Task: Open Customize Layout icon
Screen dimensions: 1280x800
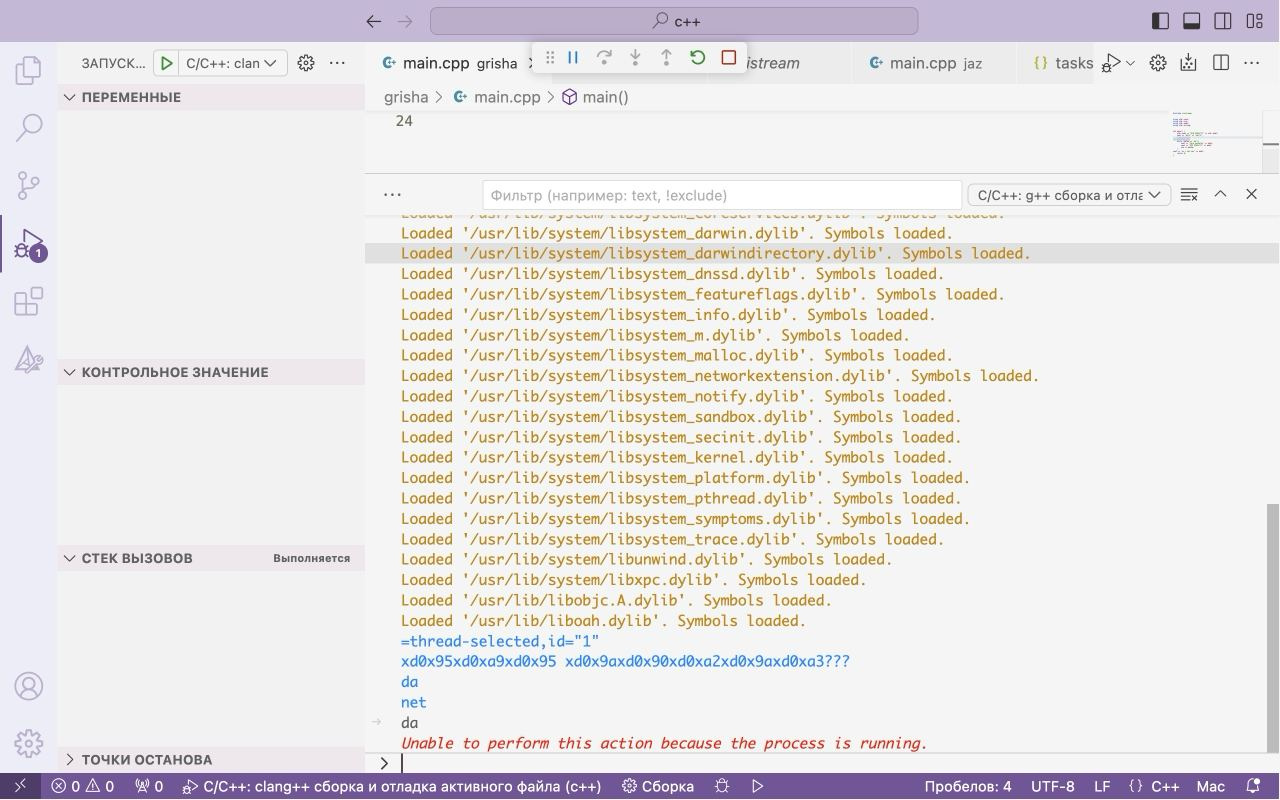Action: coord(1254,21)
